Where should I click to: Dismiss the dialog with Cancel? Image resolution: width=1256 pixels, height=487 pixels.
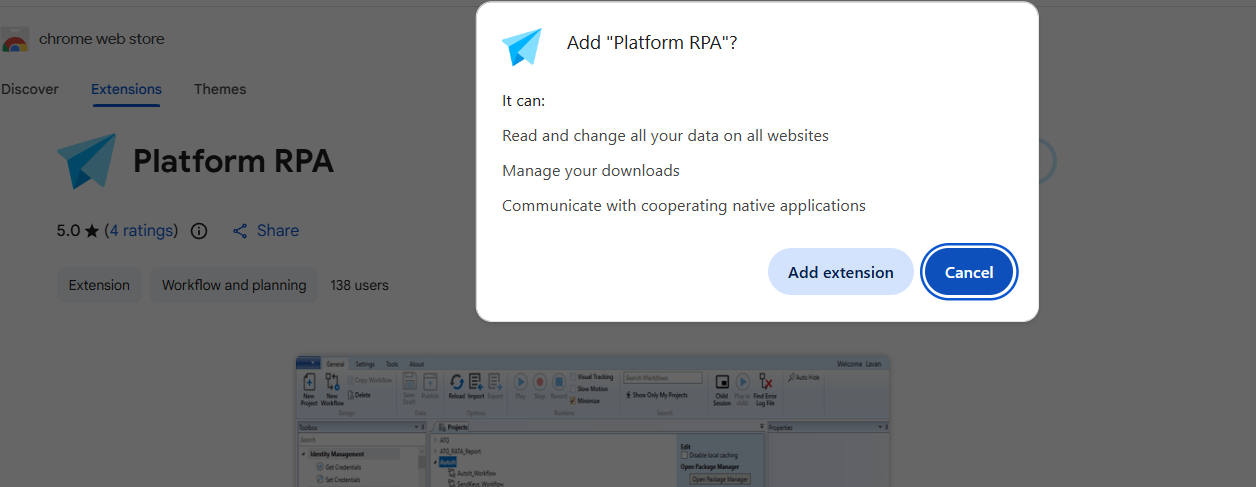[x=969, y=272]
